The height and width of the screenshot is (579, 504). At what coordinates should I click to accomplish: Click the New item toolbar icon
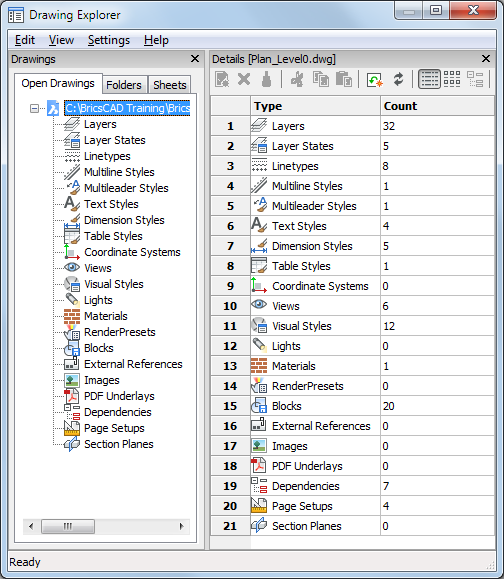click(x=222, y=79)
